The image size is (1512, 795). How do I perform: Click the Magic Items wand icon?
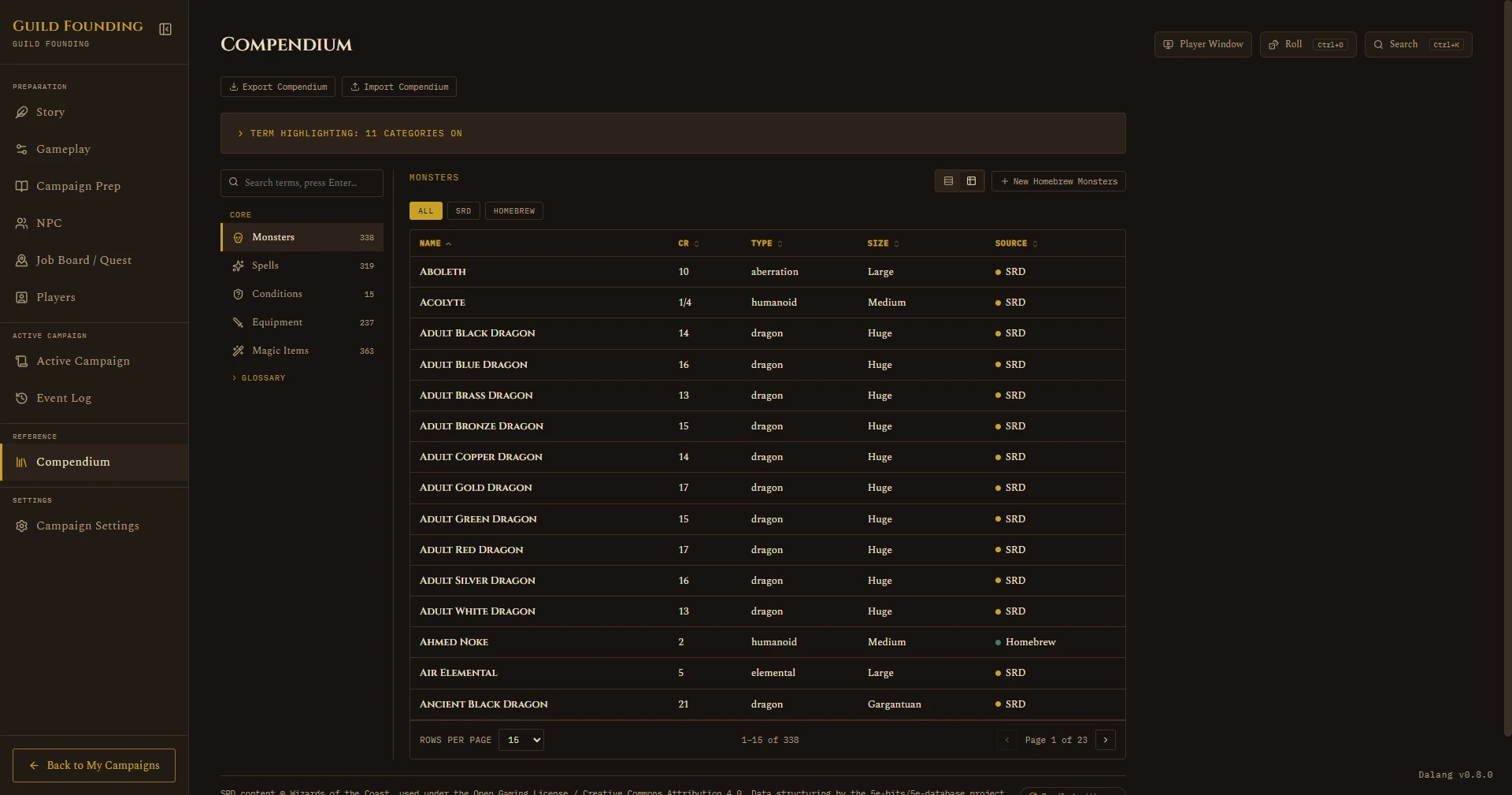pos(238,351)
